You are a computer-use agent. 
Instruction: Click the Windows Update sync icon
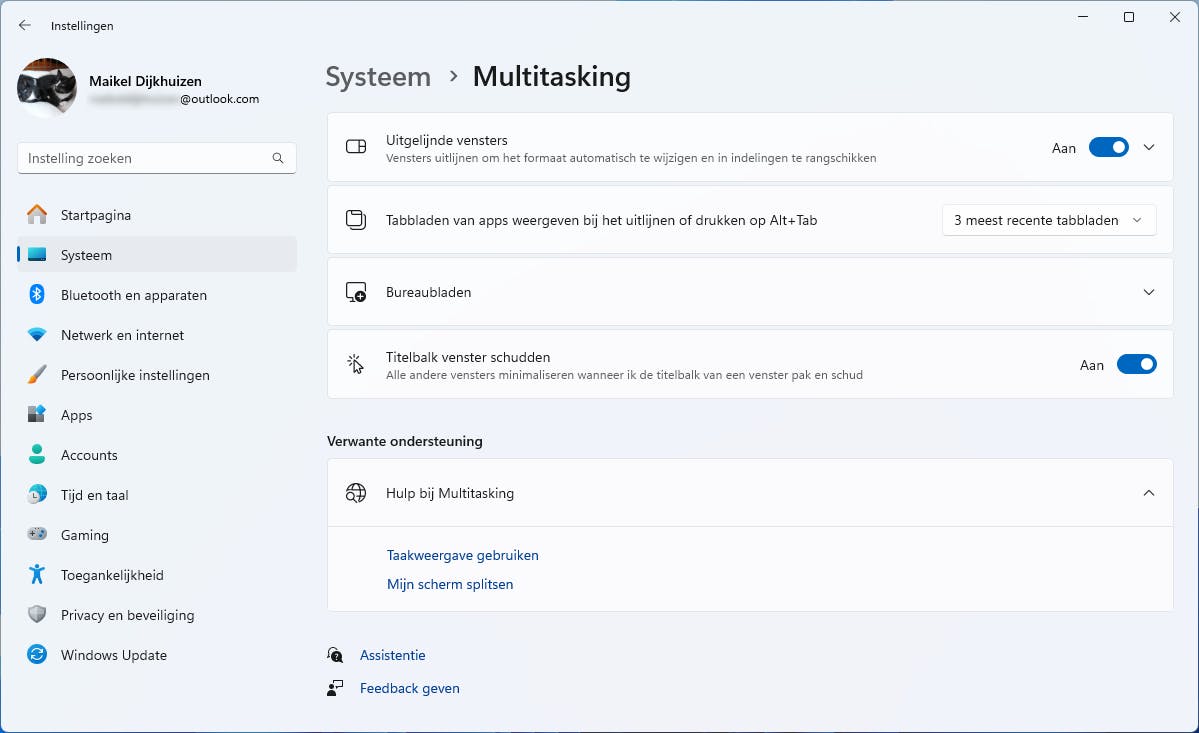37,655
